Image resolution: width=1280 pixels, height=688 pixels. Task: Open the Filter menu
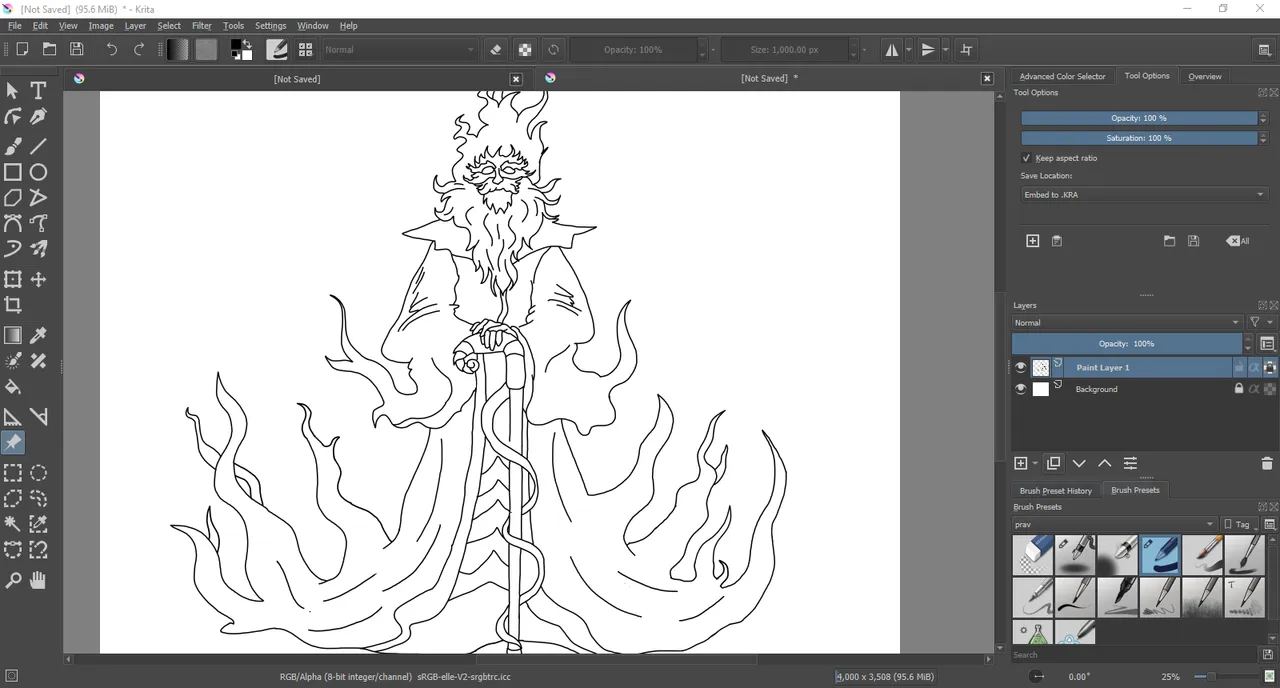201,26
